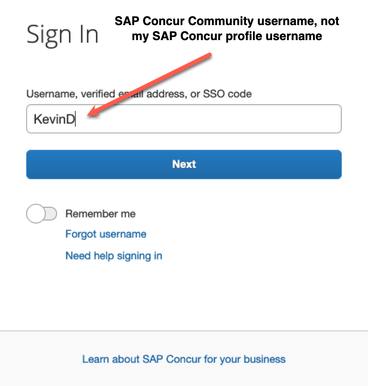The image size is (368, 386).
Task: Open the Need help signing in link
Action: [x=114, y=256]
